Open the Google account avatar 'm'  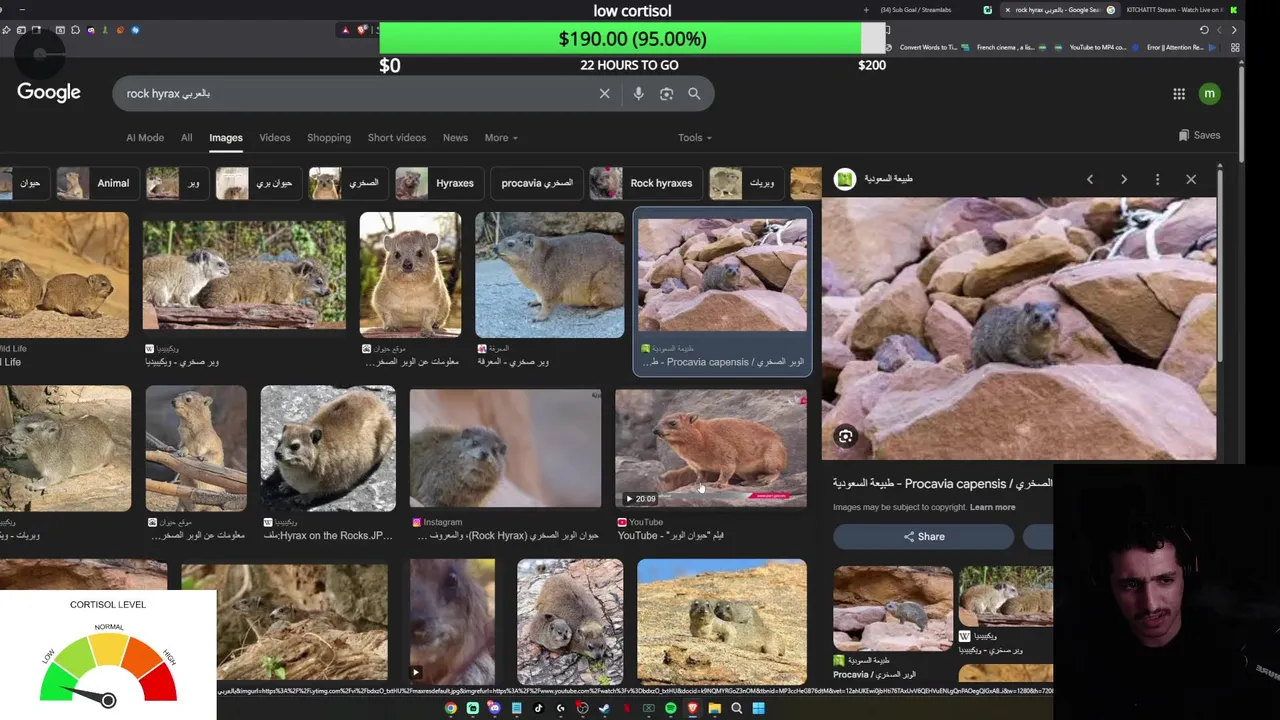coord(1209,93)
